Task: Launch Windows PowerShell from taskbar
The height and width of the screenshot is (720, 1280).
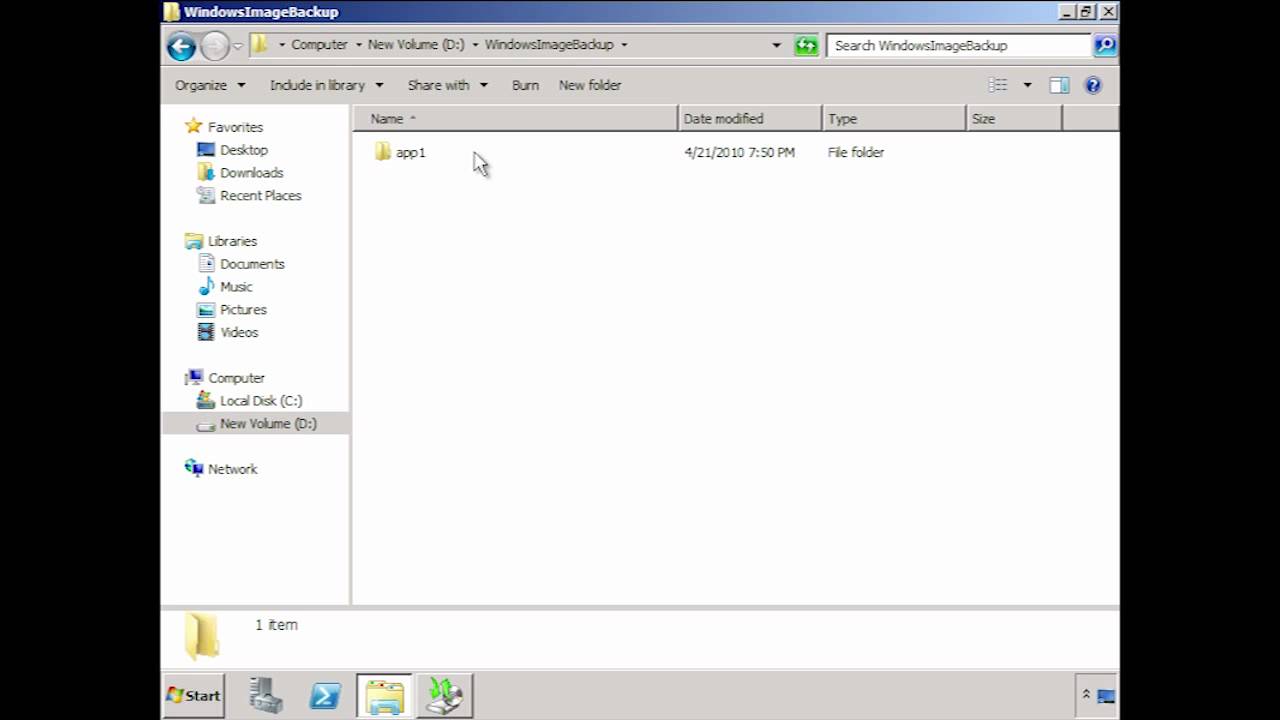Action: click(x=324, y=695)
